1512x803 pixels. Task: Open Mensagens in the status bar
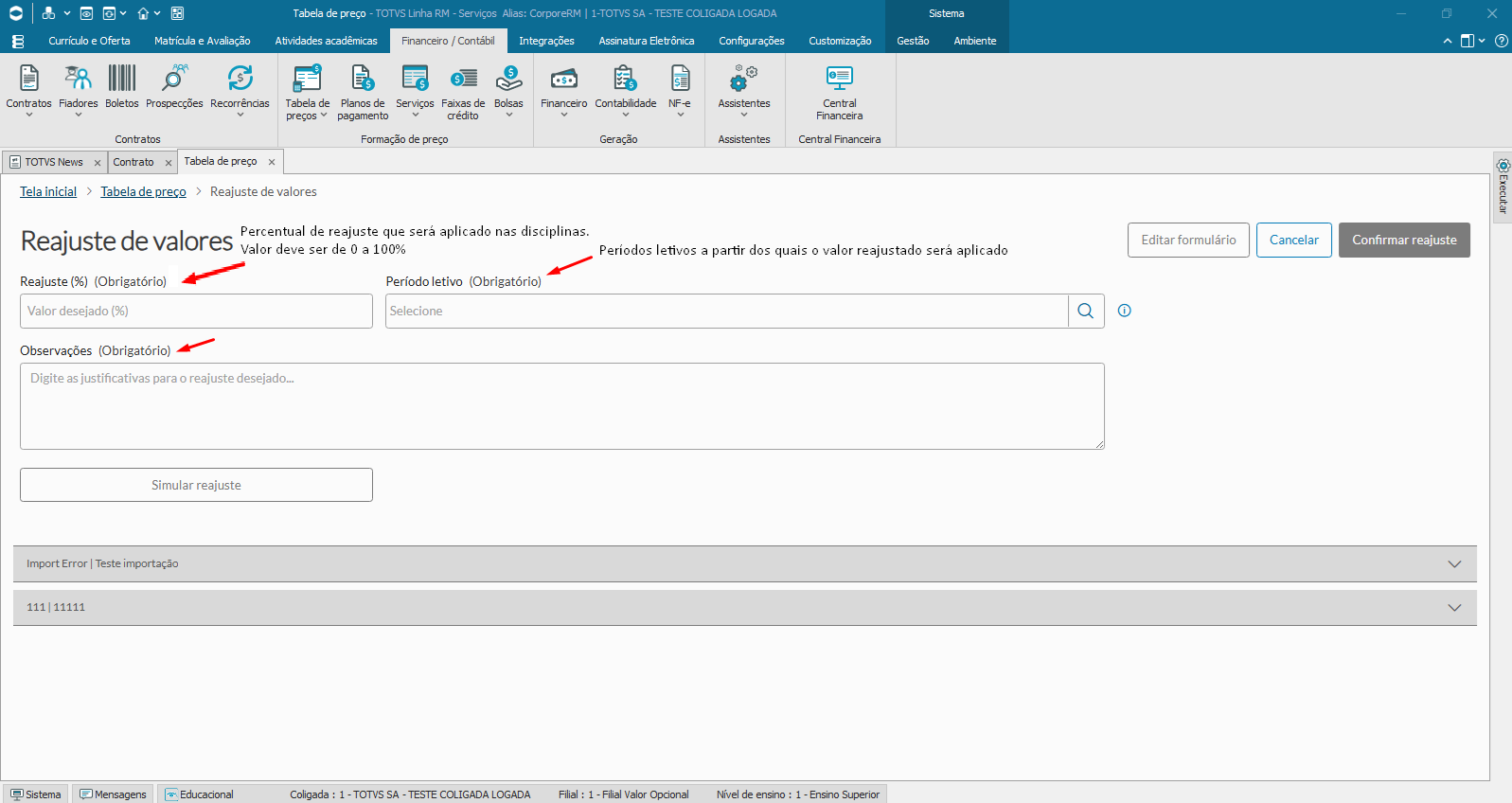coord(114,794)
